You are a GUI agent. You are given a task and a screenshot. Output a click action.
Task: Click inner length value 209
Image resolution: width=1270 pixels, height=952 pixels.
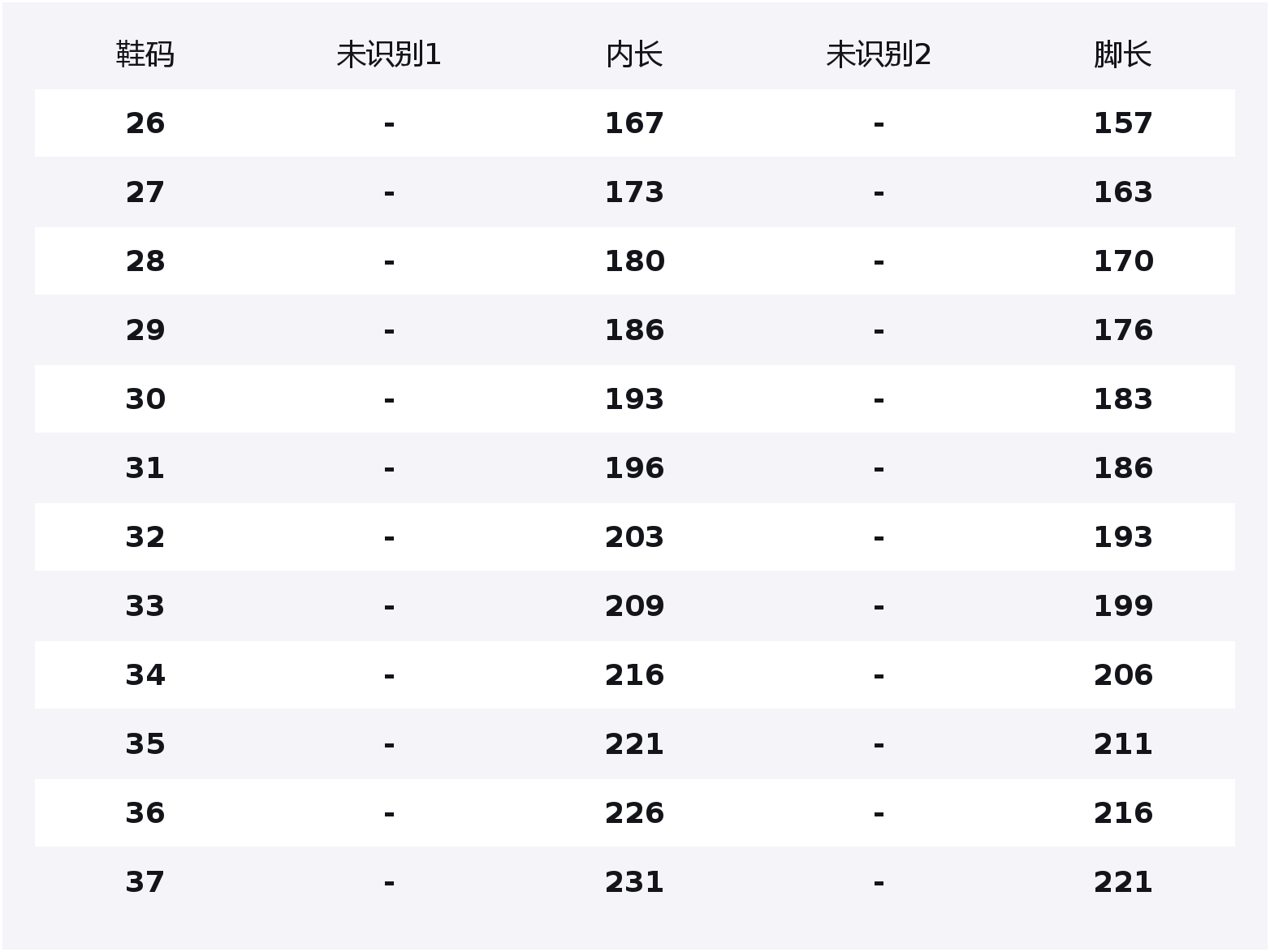click(x=634, y=606)
